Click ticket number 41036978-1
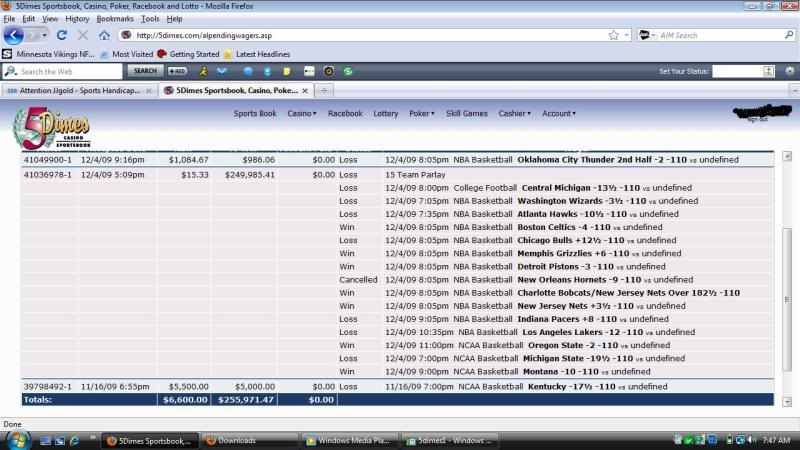This screenshot has width=800, height=450. [47, 174]
